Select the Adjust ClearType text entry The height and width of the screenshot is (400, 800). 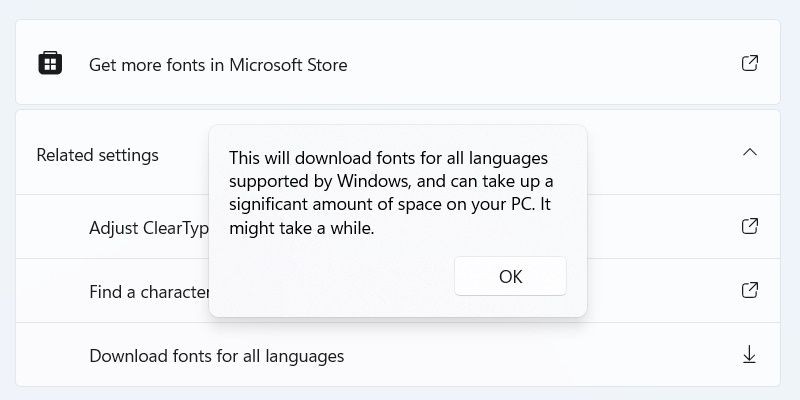tap(149, 228)
